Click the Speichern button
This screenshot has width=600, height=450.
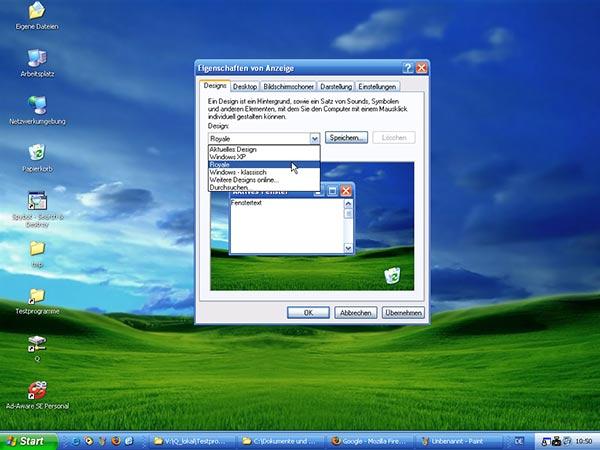click(x=346, y=138)
